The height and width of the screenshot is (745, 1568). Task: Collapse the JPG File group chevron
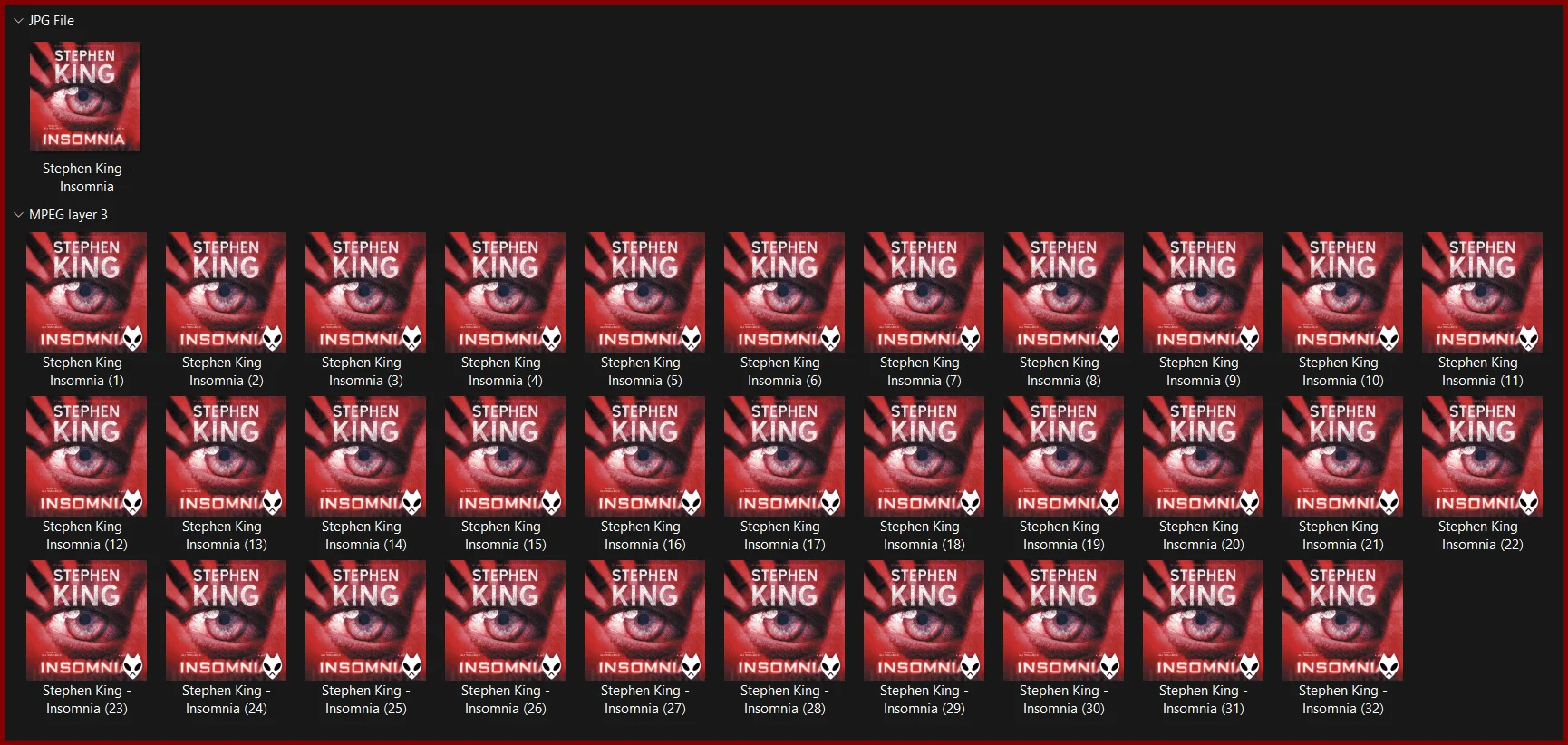coord(18,20)
